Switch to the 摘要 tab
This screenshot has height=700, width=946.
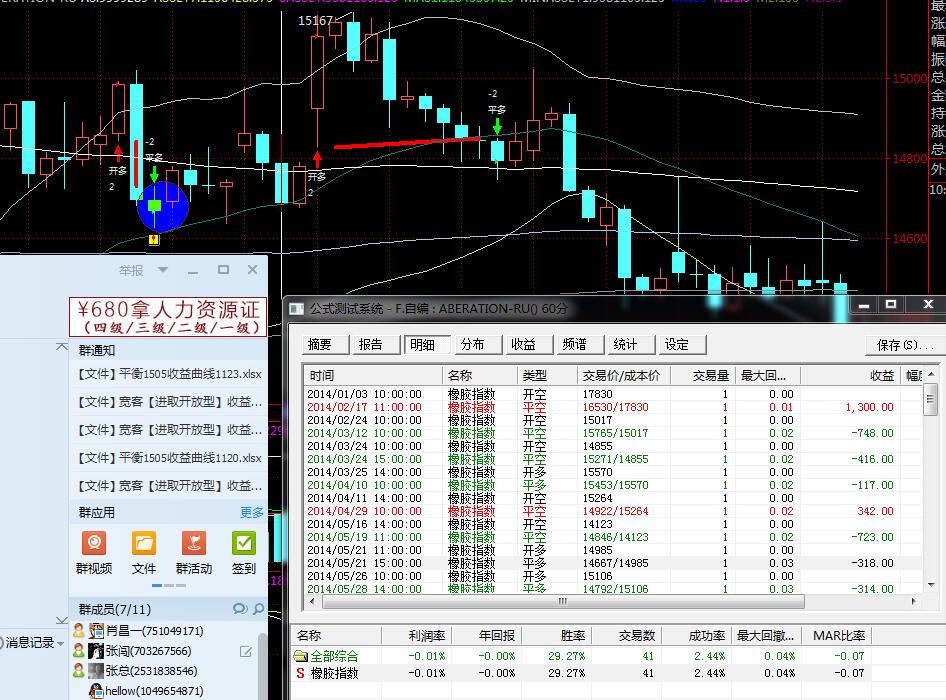[x=320, y=344]
